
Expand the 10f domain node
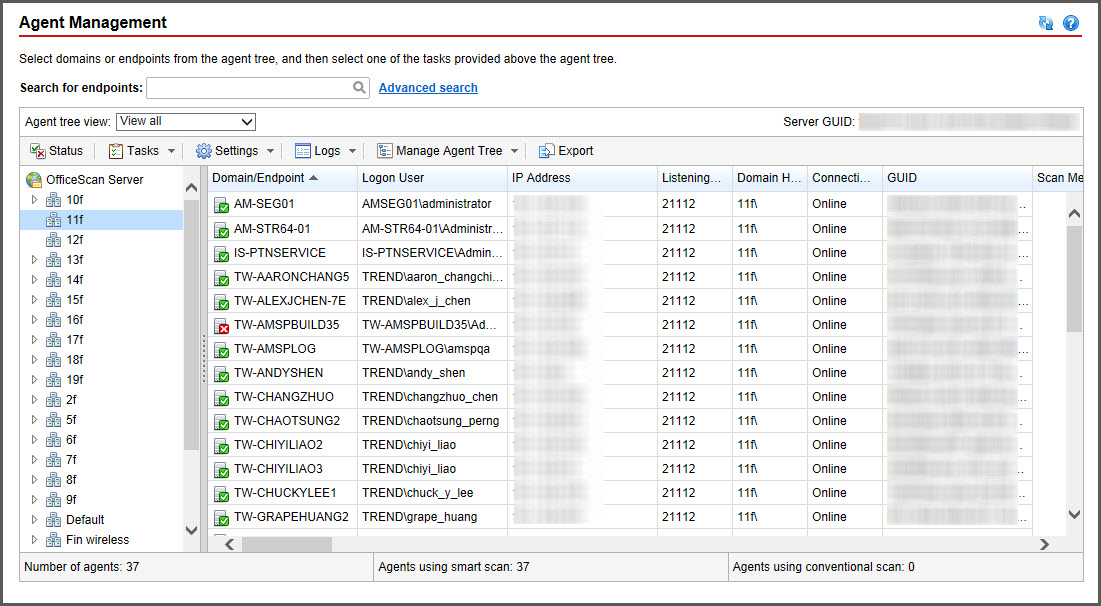(x=34, y=200)
